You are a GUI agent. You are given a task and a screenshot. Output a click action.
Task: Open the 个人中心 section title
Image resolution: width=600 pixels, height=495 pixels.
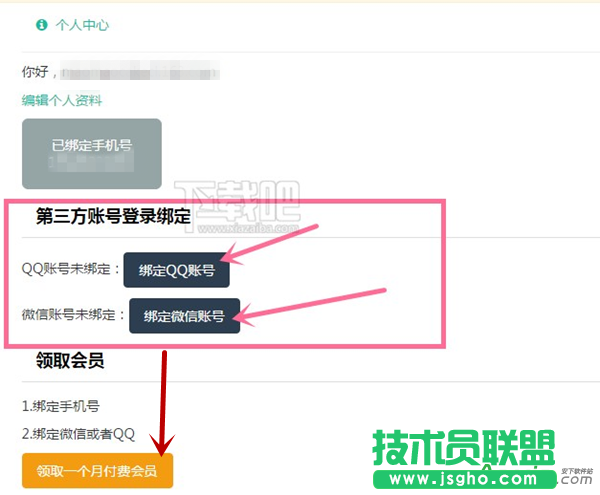[82, 23]
